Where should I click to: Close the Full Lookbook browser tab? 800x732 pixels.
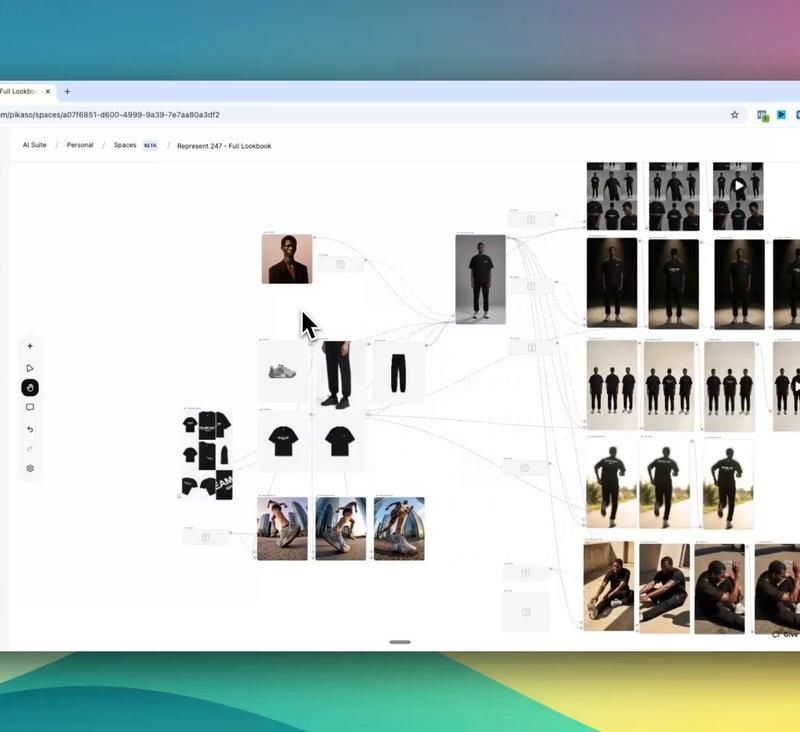pyautogui.click(x=48, y=91)
